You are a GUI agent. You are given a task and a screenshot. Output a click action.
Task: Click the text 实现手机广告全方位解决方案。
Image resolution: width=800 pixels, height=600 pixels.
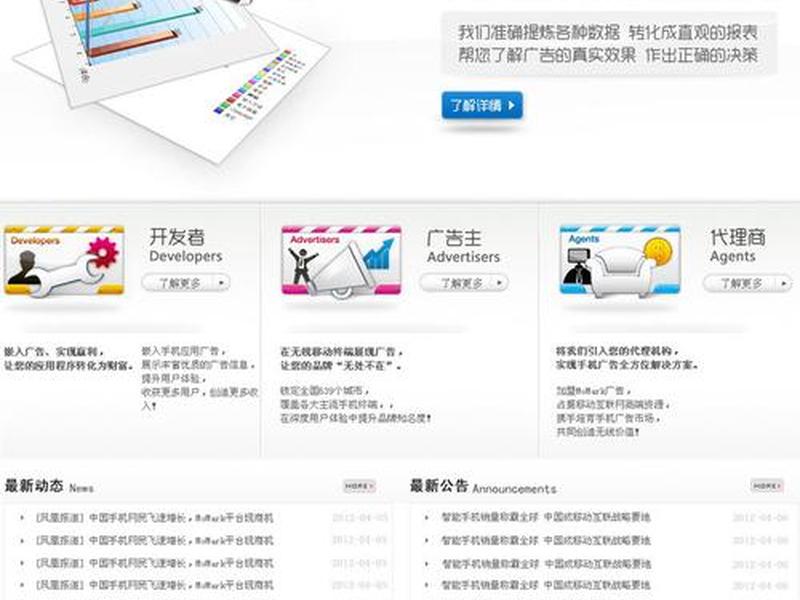628,365
